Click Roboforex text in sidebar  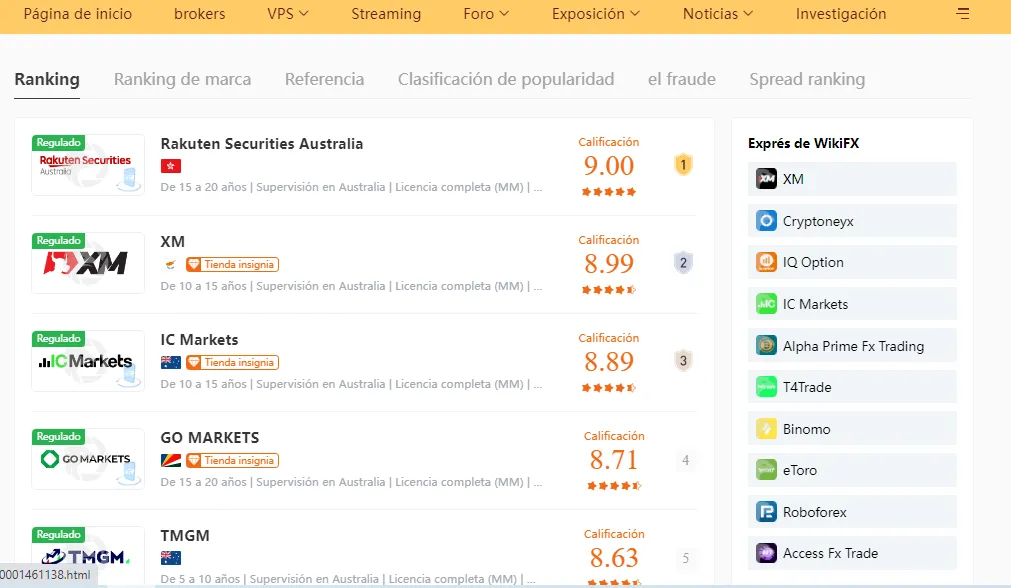[815, 512]
